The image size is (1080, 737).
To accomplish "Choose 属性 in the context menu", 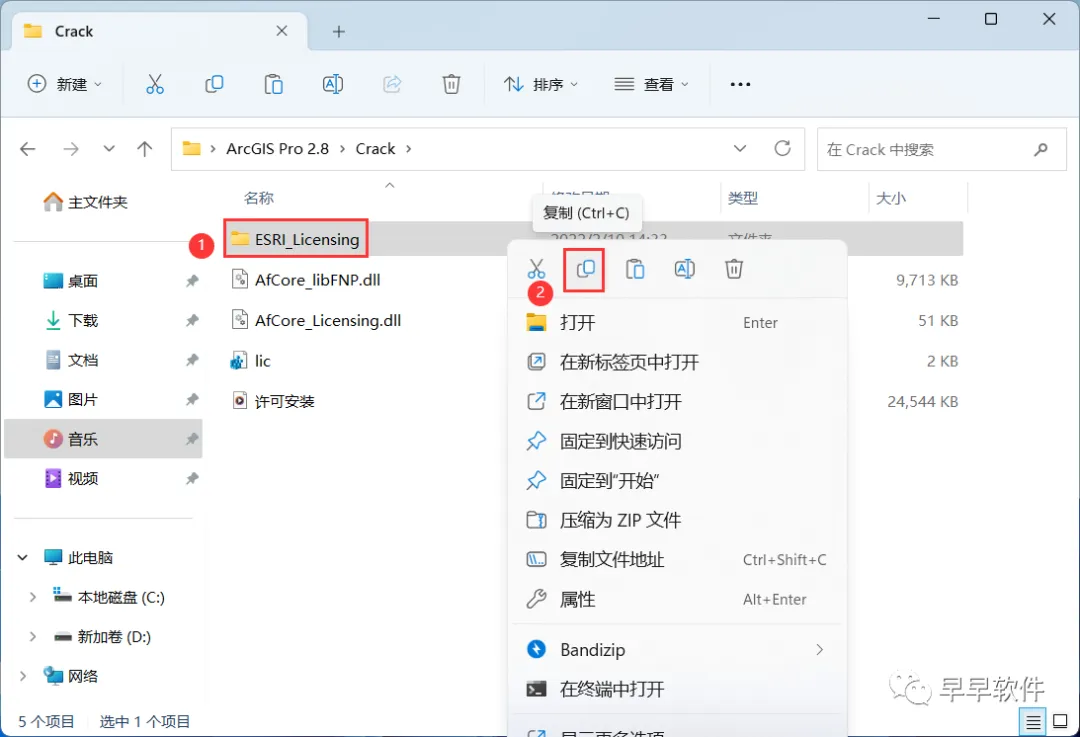I will click(x=677, y=599).
